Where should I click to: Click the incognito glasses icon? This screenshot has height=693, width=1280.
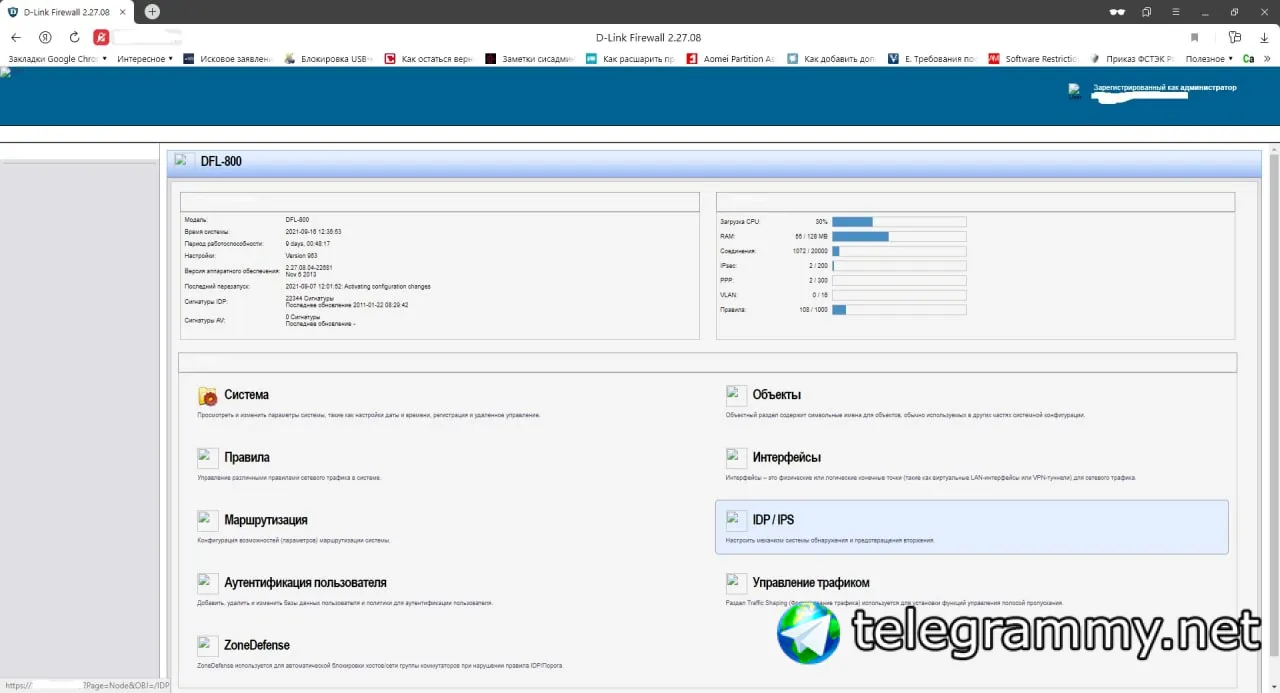click(1117, 12)
